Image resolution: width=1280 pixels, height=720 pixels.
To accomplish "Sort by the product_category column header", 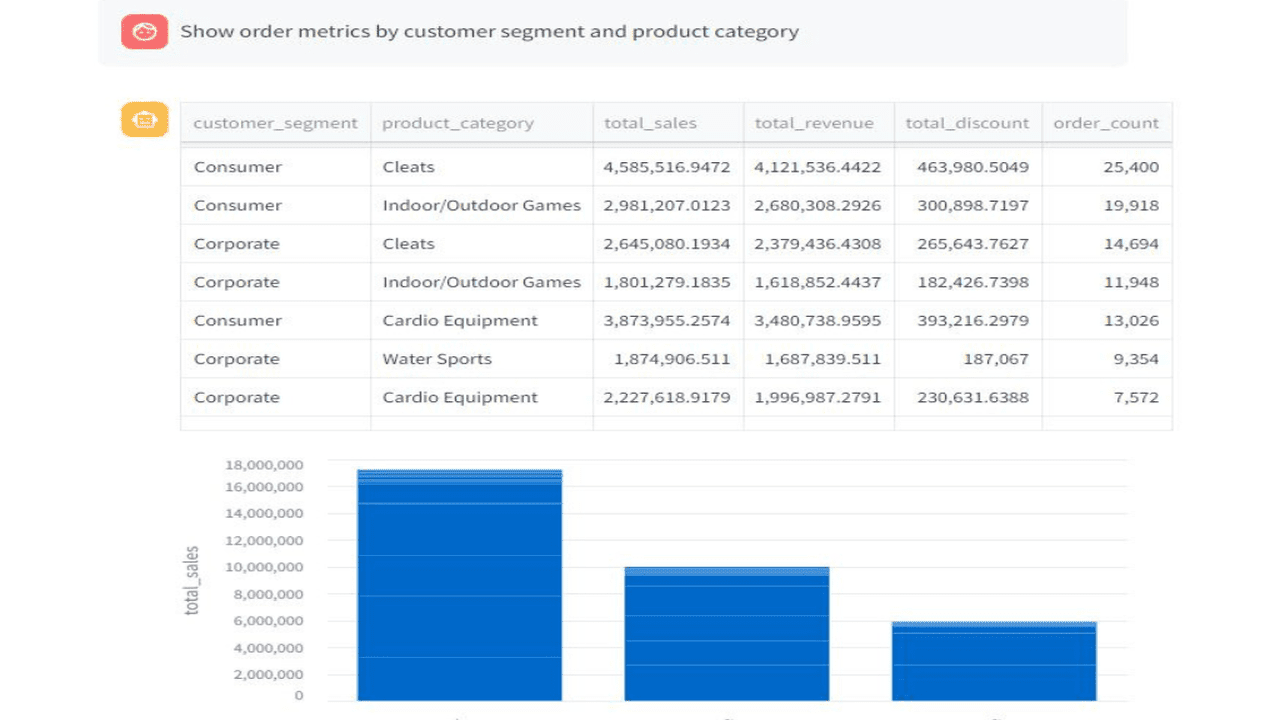I will pyautogui.click(x=458, y=124).
